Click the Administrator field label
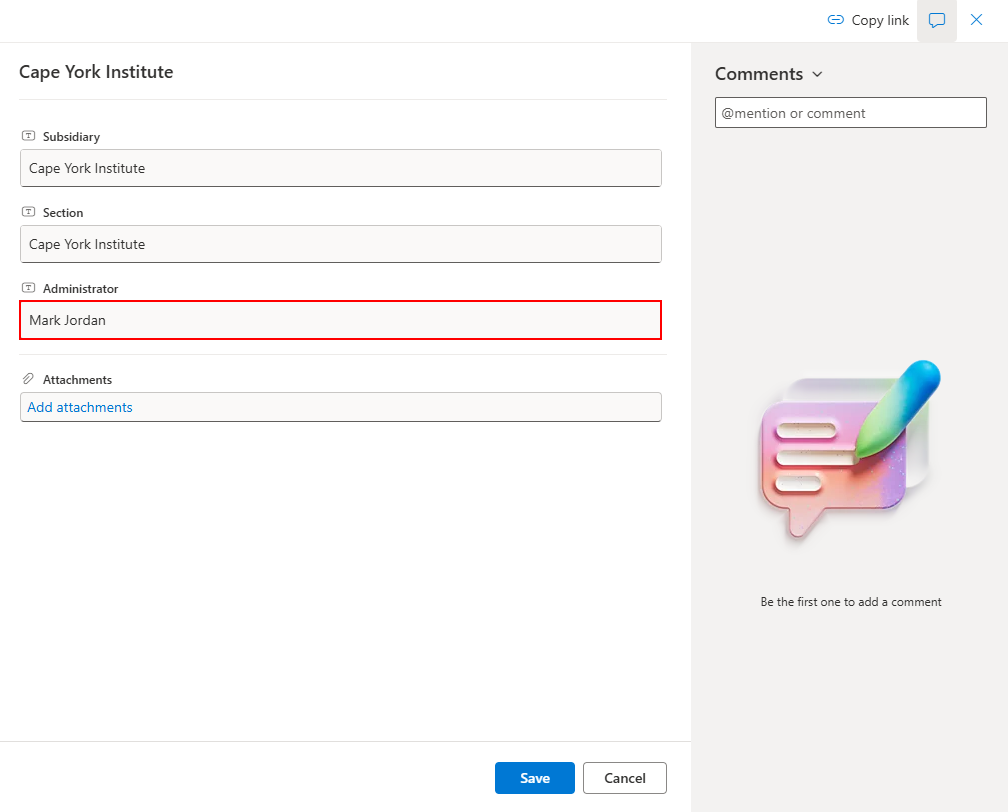 tap(80, 289)
